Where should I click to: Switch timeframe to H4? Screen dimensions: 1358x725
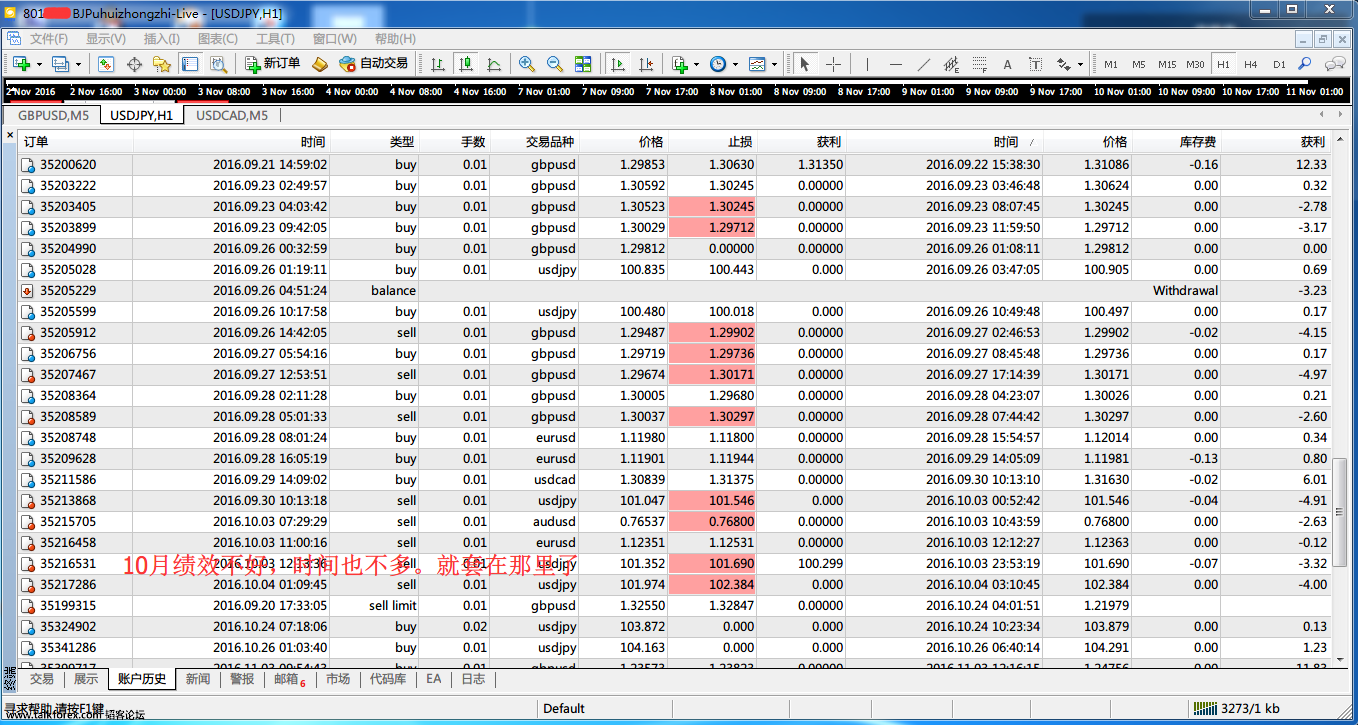(1251, 64)
